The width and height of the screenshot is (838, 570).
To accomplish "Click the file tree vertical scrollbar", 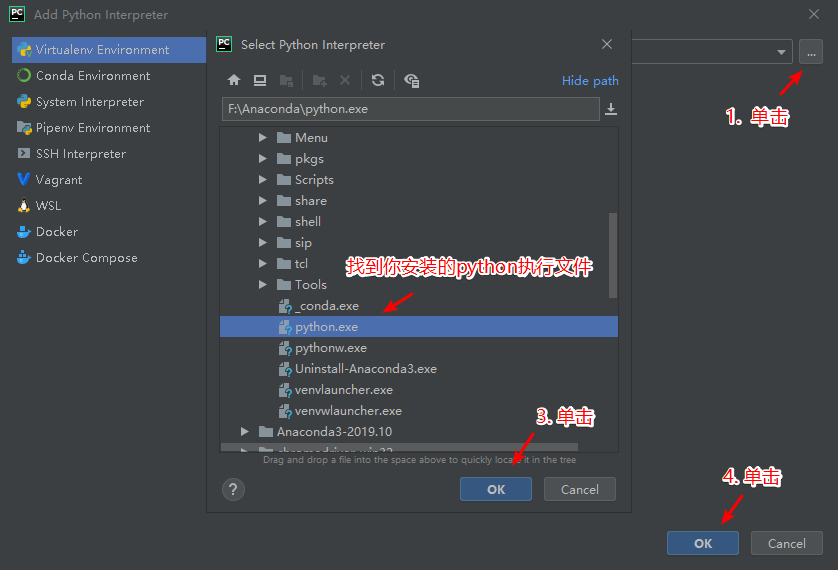I will coord(613,254).
